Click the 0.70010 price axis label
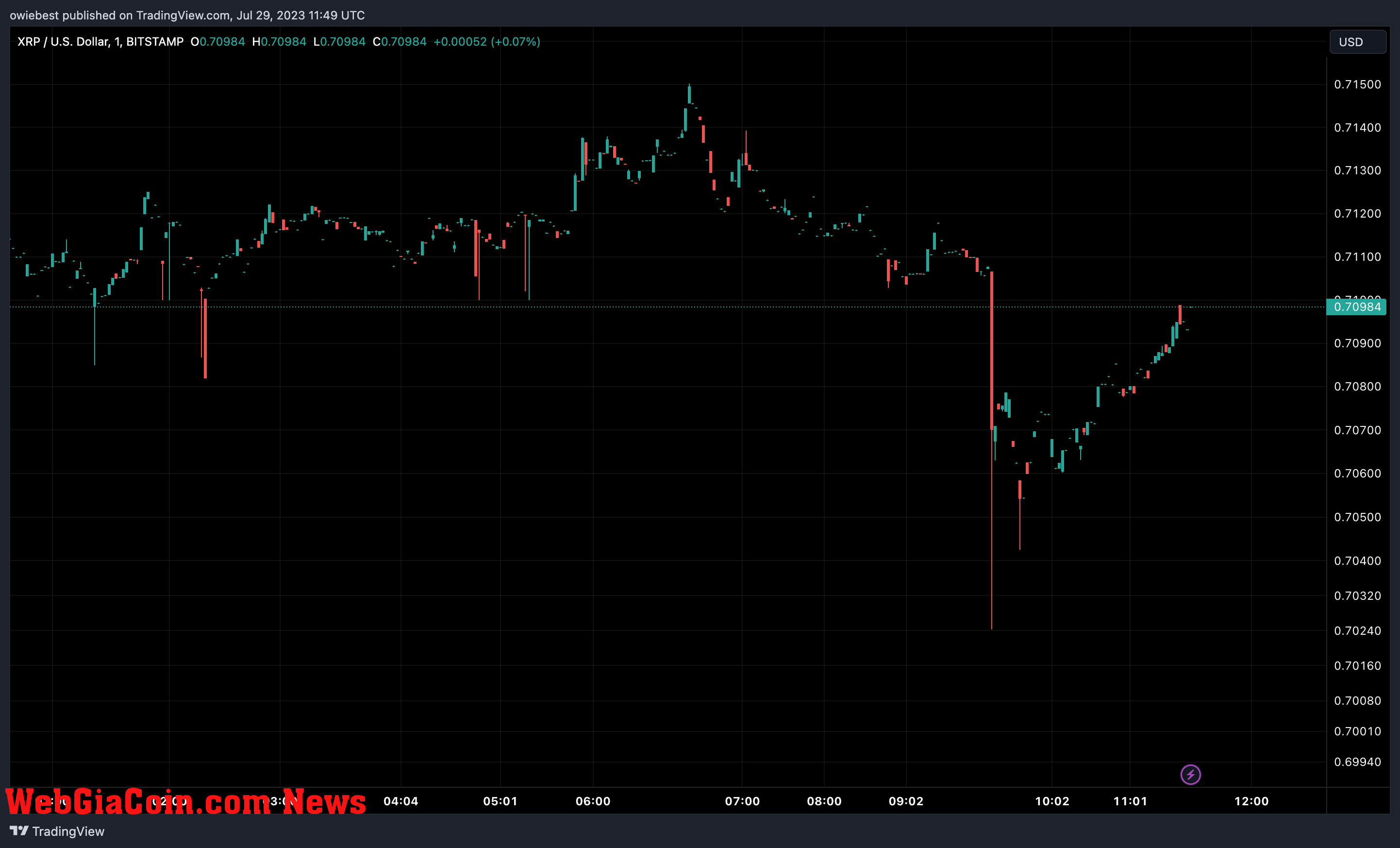1400x848 pixels. pos(1357,731)
